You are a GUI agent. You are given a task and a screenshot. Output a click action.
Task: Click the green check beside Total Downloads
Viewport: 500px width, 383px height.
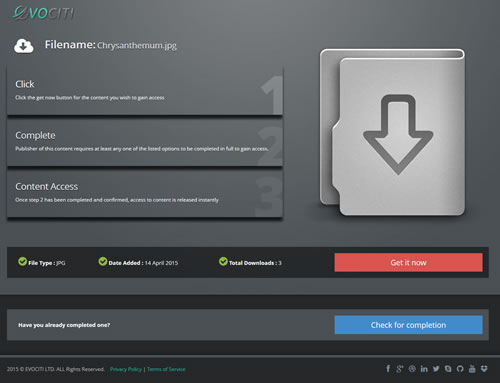point(223,262)
